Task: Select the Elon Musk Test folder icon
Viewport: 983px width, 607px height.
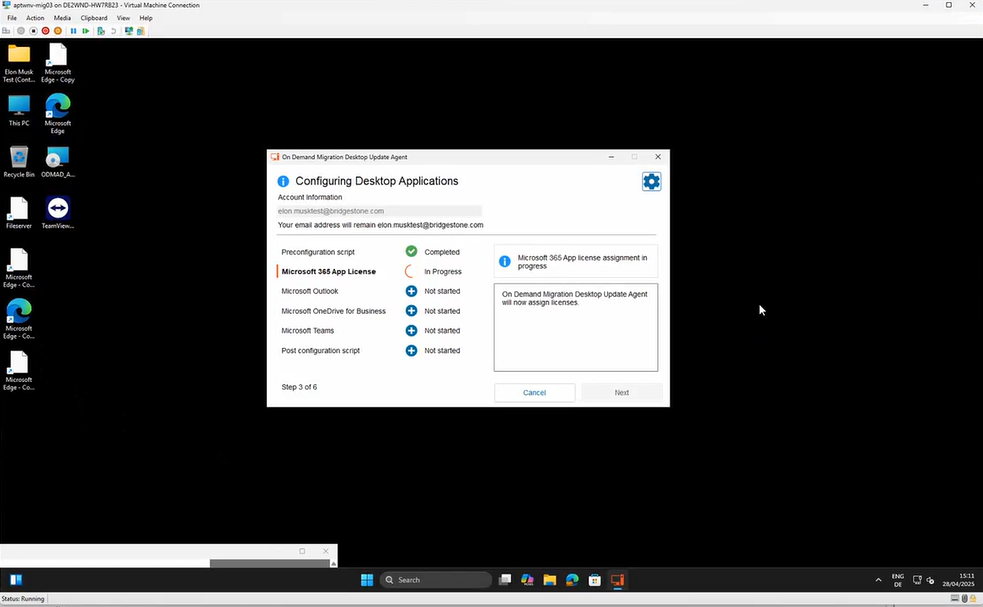Action: click(19, 63)
